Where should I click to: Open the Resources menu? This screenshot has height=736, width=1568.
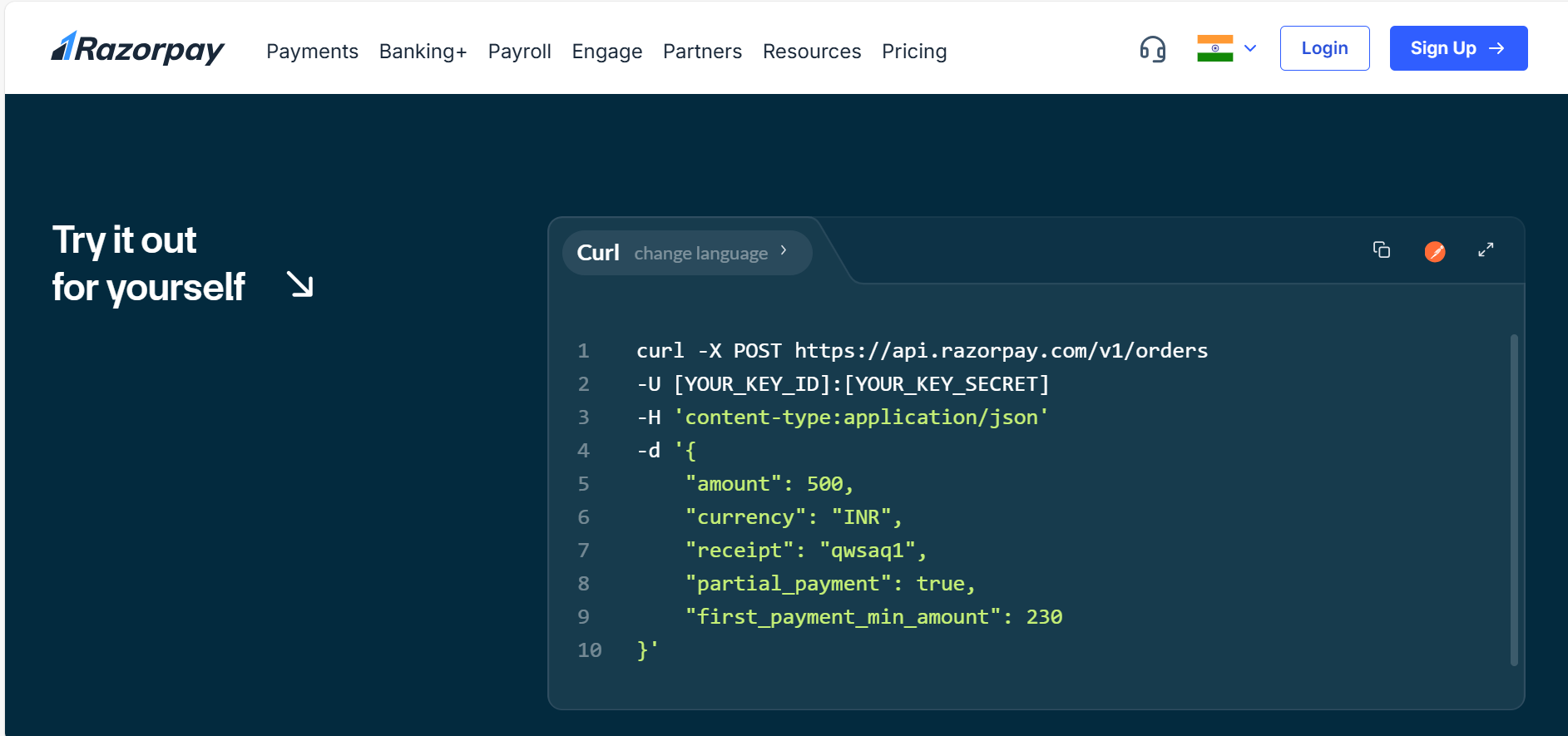[811, 52]
